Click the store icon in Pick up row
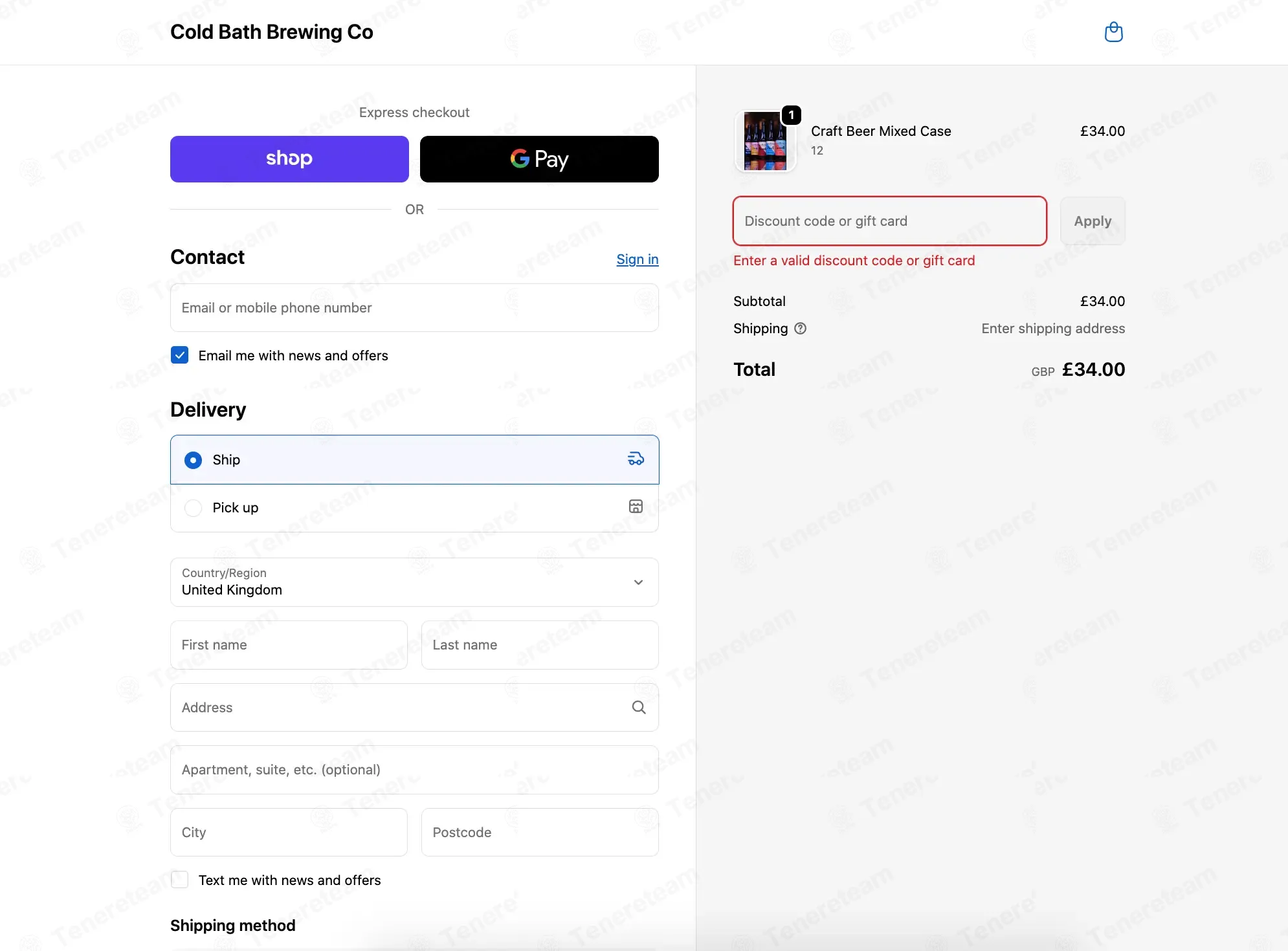The image size is (1288, 951). click(636, 507)
